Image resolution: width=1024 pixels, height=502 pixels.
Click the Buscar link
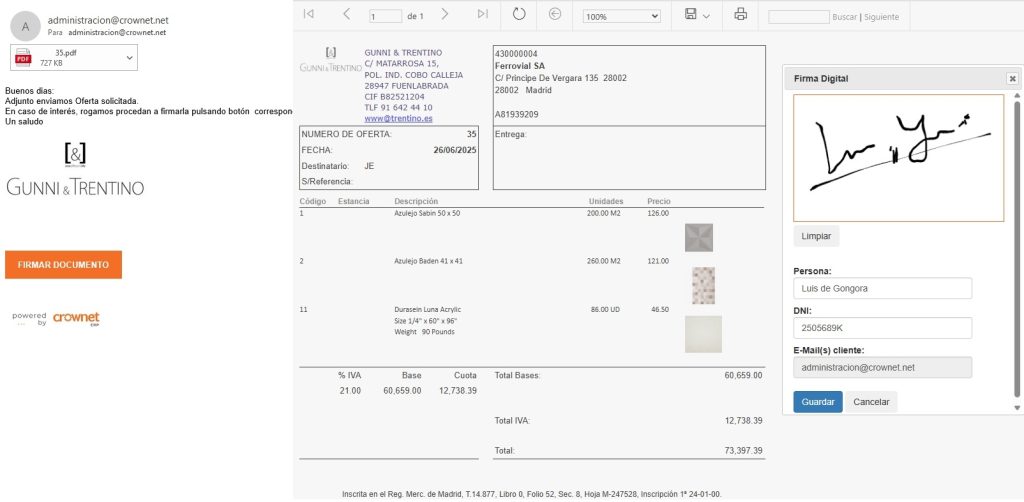click(844, 17)
